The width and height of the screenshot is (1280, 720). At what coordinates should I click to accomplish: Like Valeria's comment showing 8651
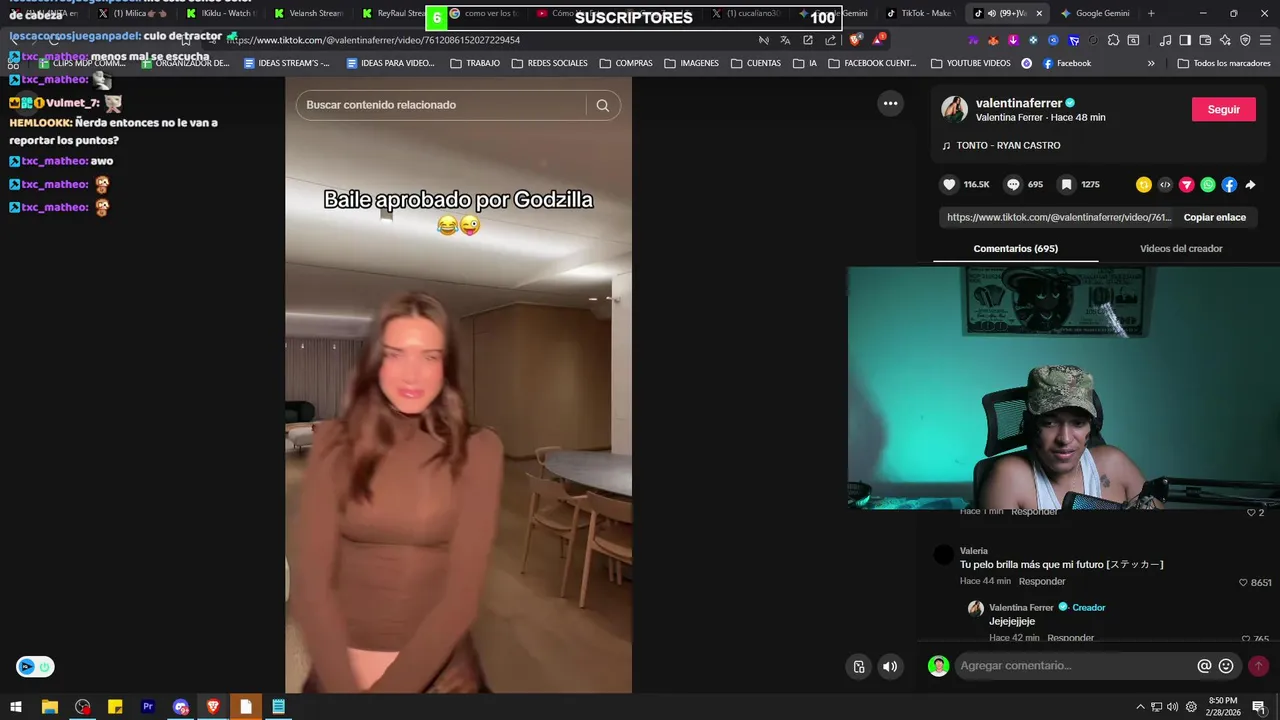point(1243,583)
